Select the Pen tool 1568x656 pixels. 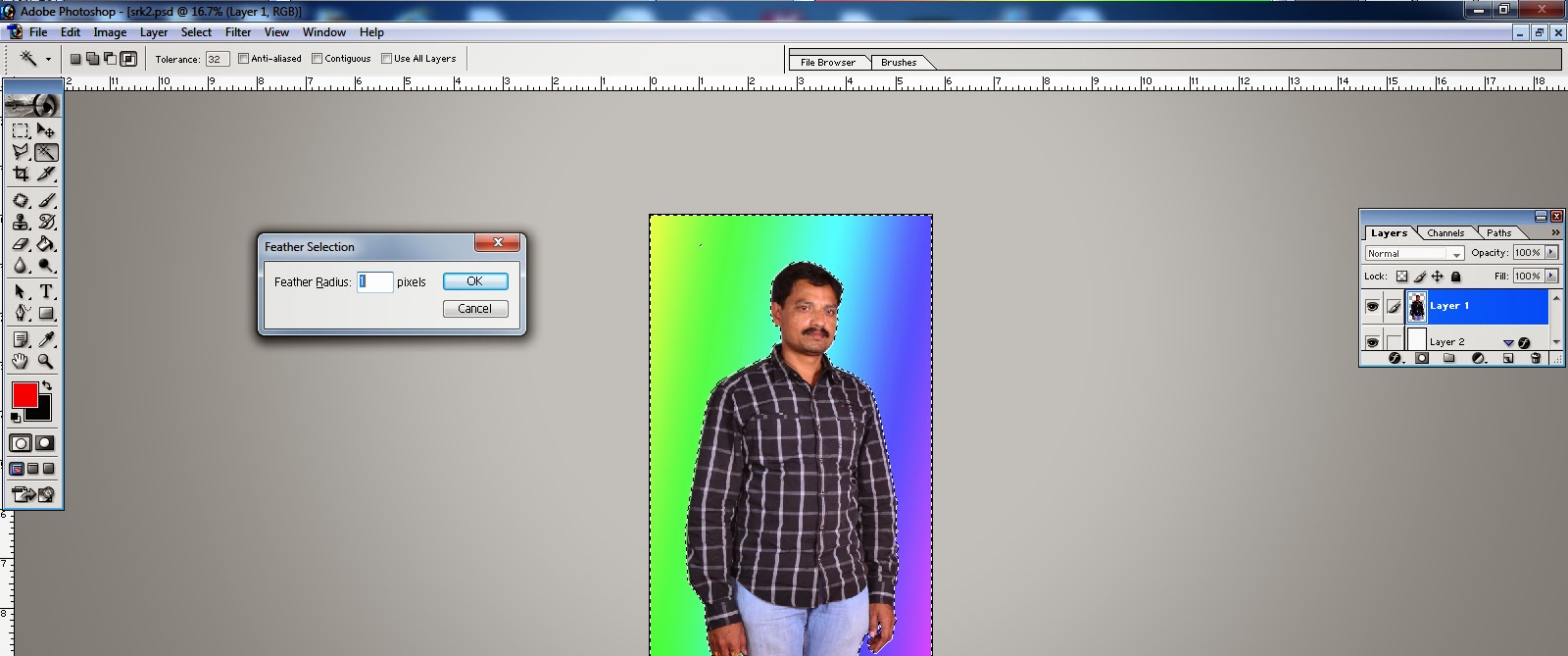21,313
